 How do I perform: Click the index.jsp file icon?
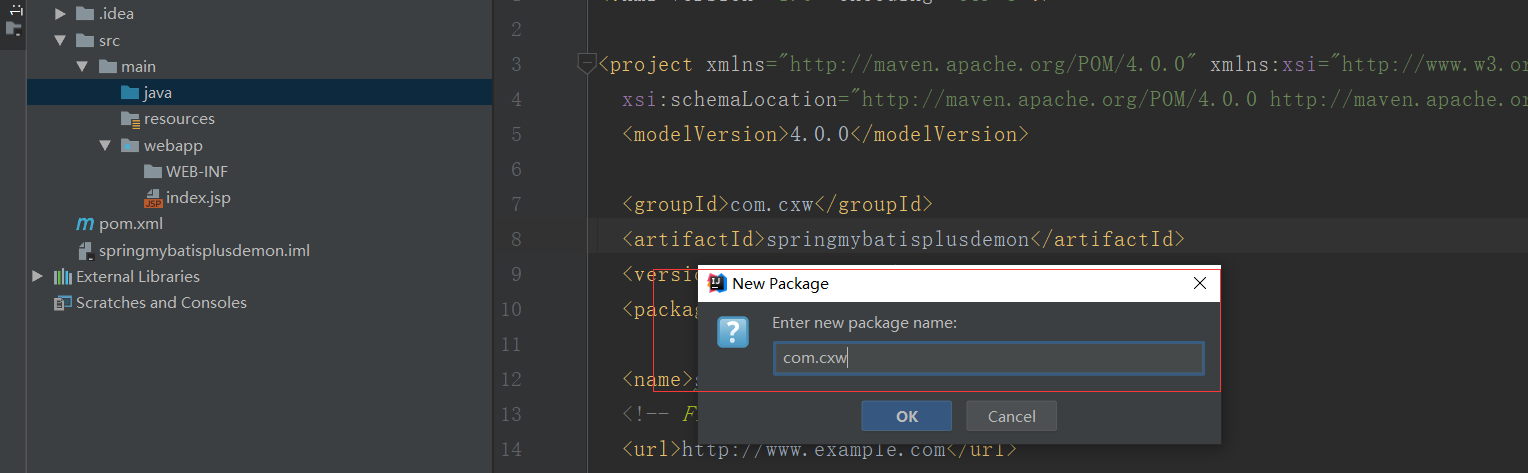[x=152, y=198]
